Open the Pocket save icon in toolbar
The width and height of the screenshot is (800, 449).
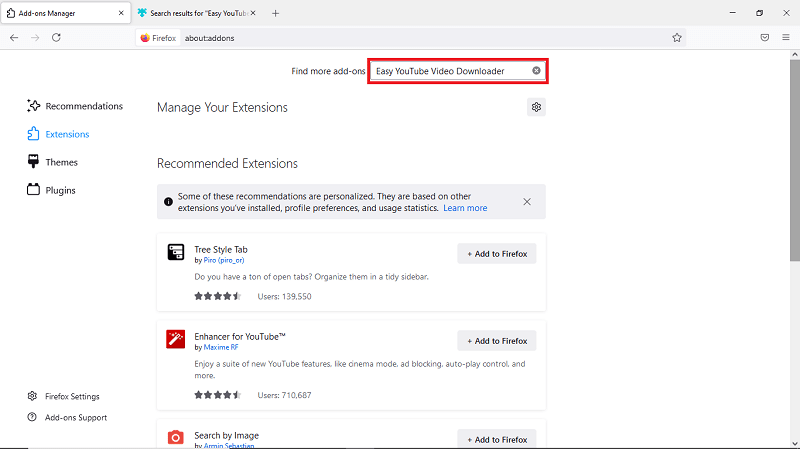pos(764,38)
